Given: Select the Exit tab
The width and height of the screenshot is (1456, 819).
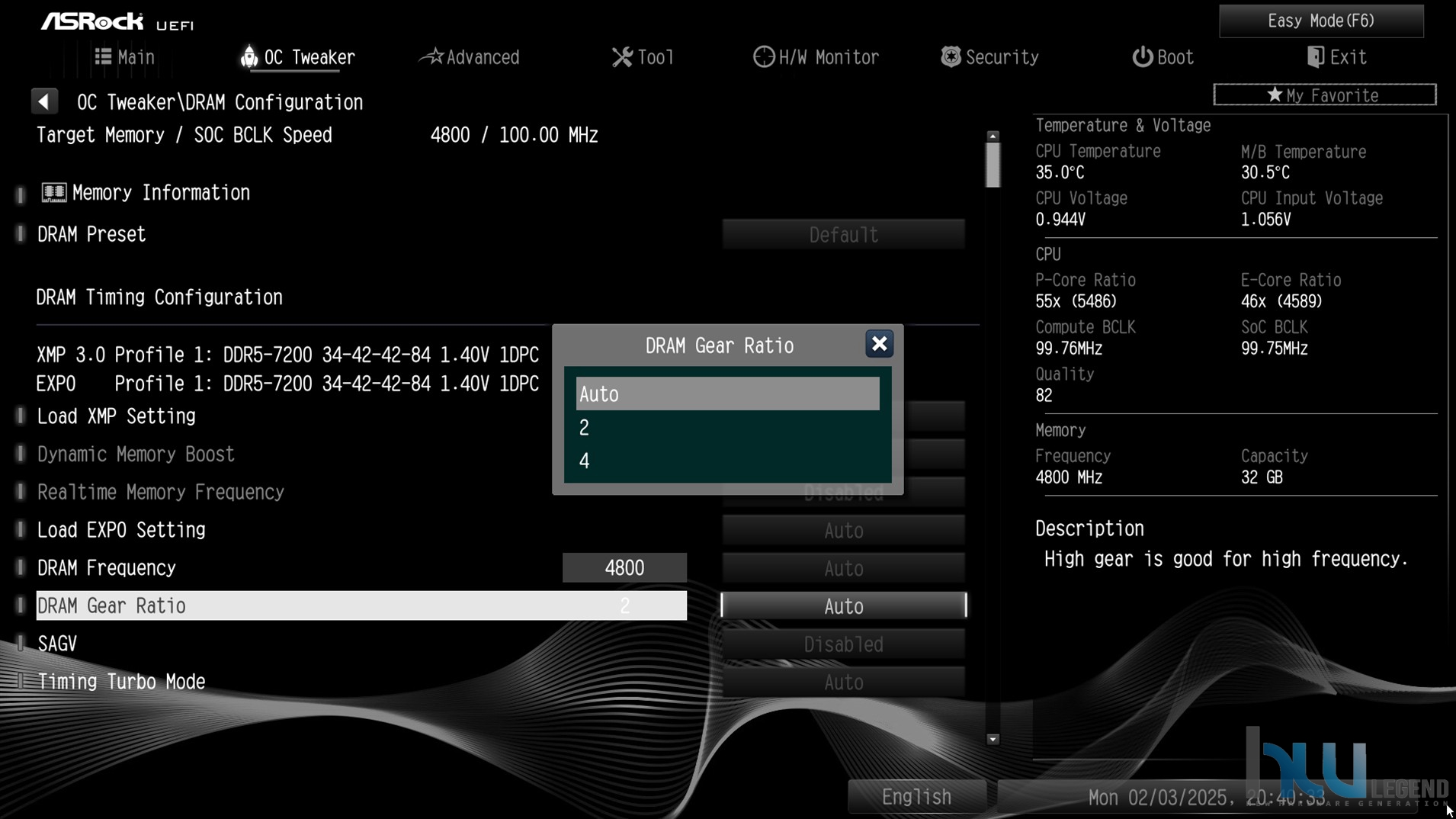Looking at the screenshot, I should pyautogui.click(x=1336, y=57).
